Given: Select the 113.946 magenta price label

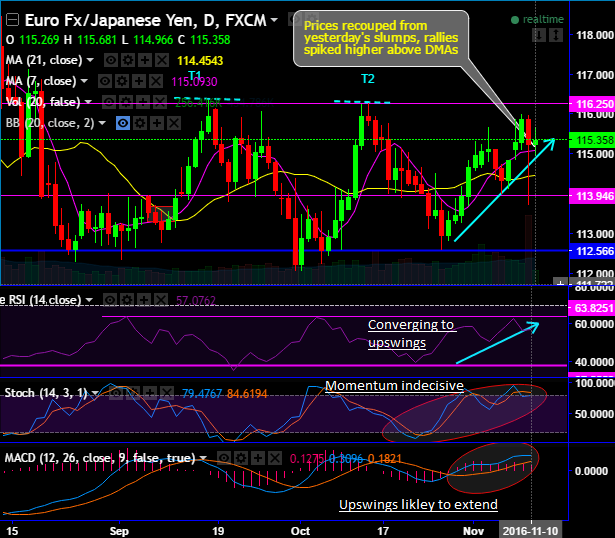Looking at the screenshot, I should 592,196.
